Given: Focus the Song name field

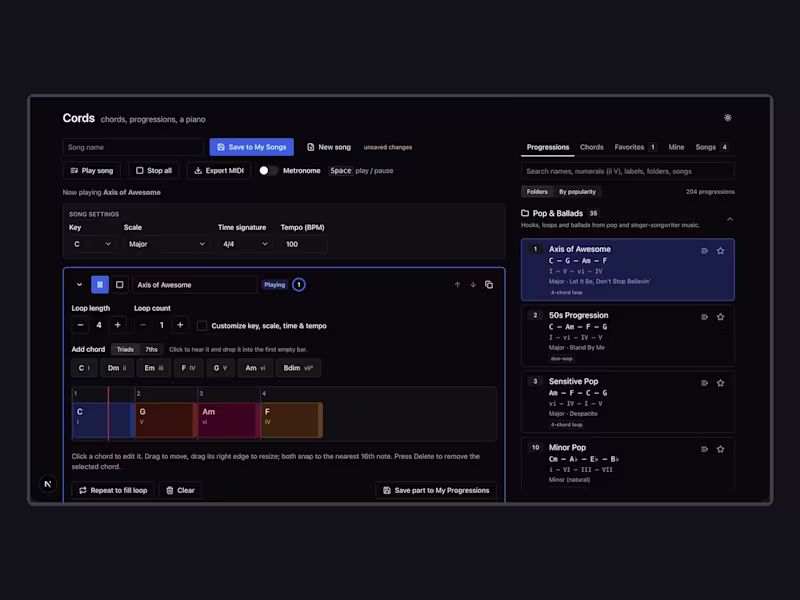Looking at the screenshot, I should (133, 147).
